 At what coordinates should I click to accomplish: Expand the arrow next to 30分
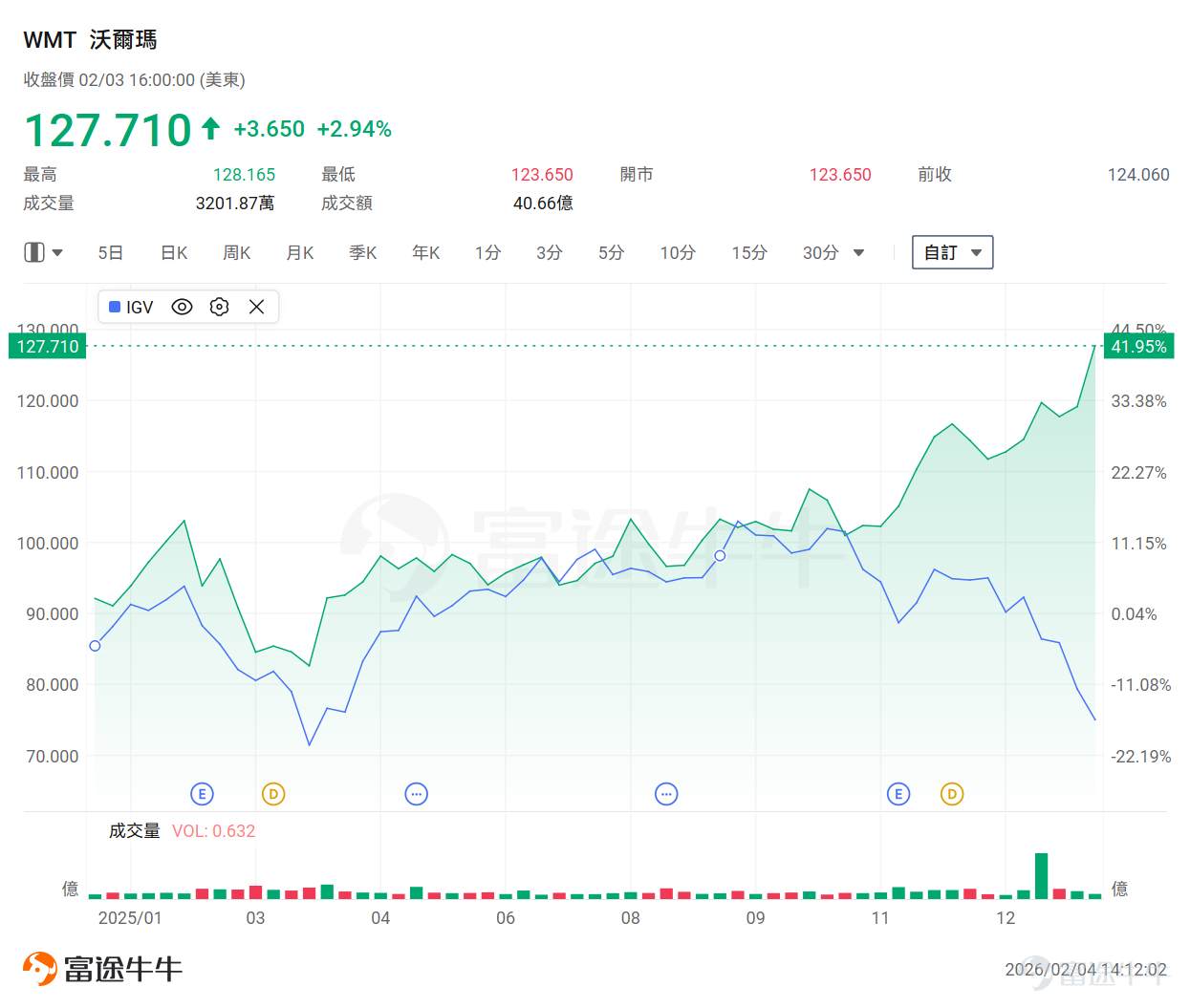[x=858, y=253]
